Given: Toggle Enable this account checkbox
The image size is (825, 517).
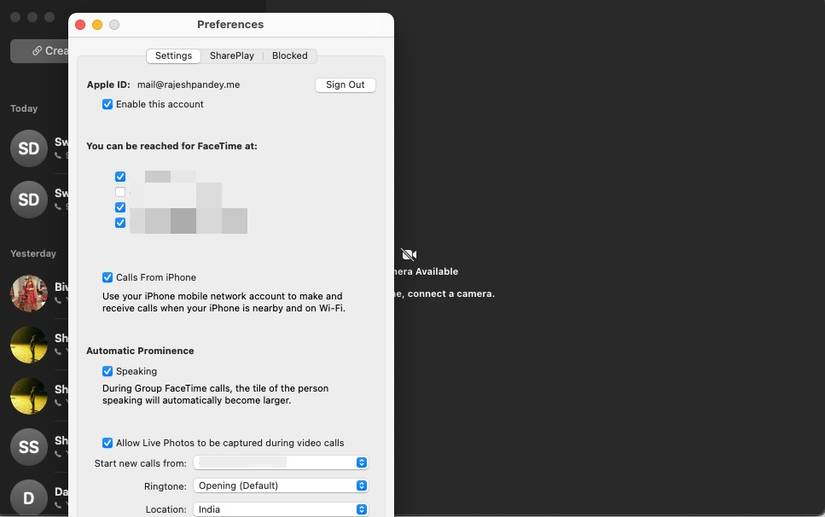Looking at the screenshot, I should (107, 104).
